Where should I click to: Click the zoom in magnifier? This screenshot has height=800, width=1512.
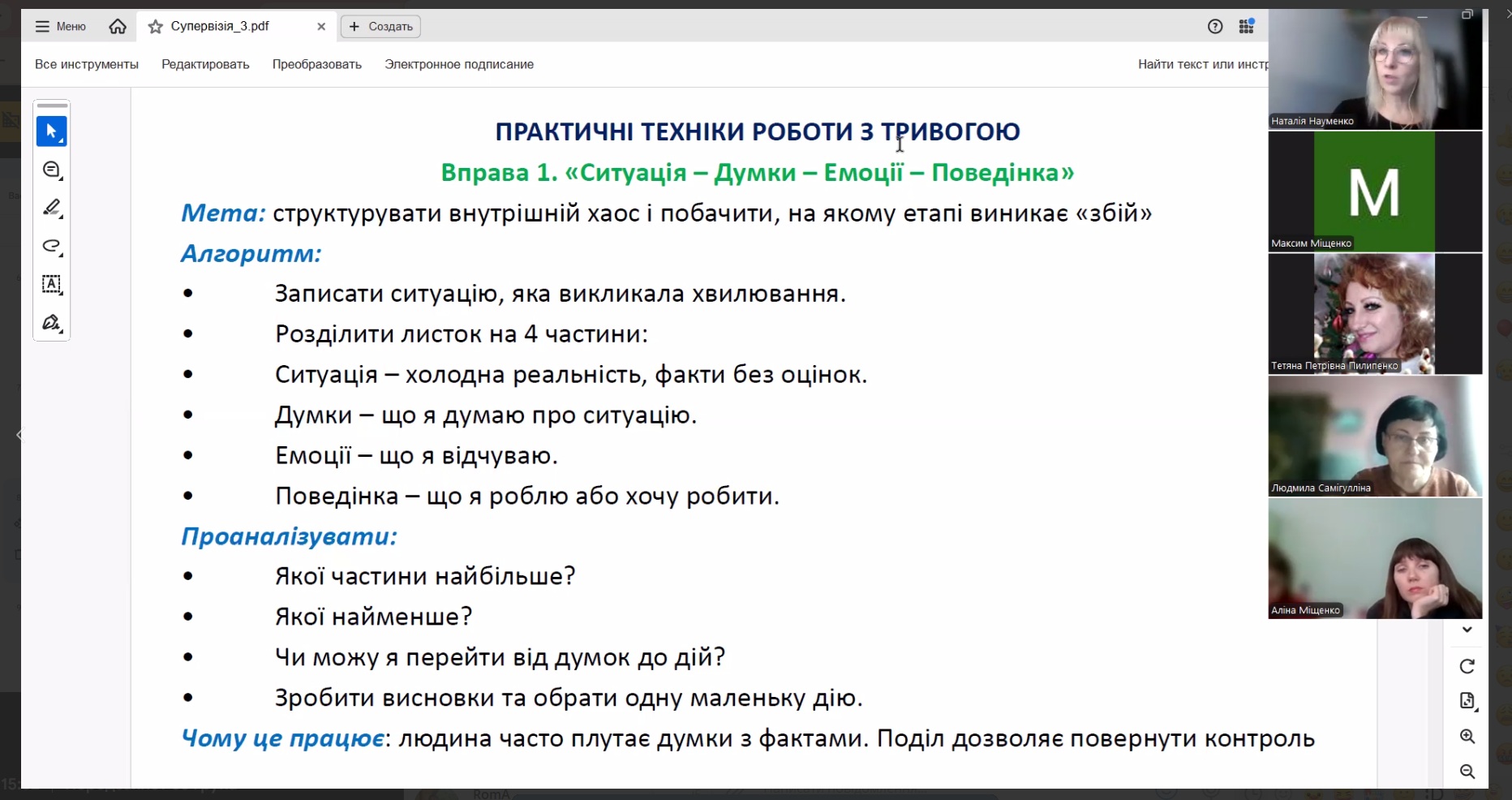pyautogui.click(x=1467, y=737)
